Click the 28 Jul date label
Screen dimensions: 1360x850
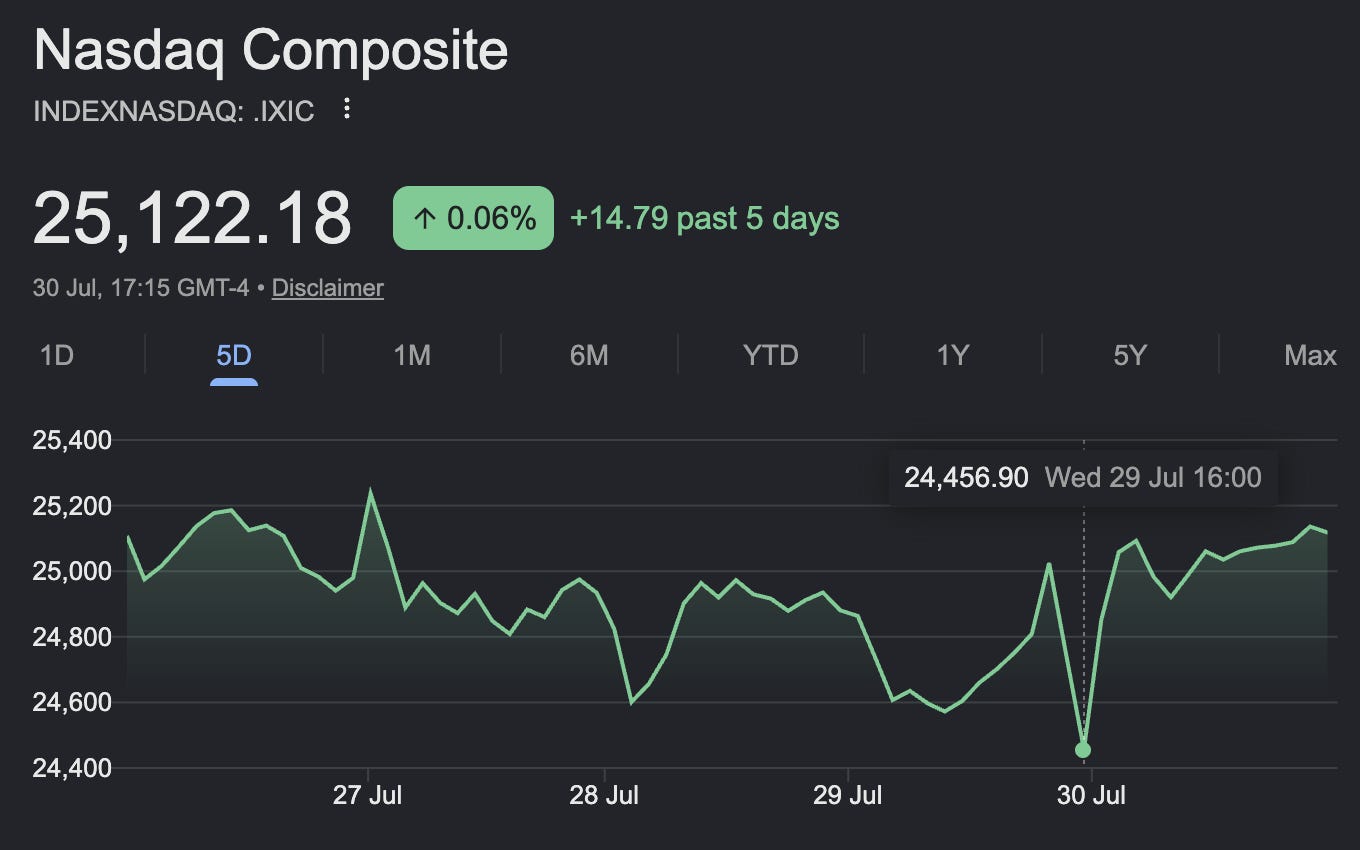coord(604,796)
